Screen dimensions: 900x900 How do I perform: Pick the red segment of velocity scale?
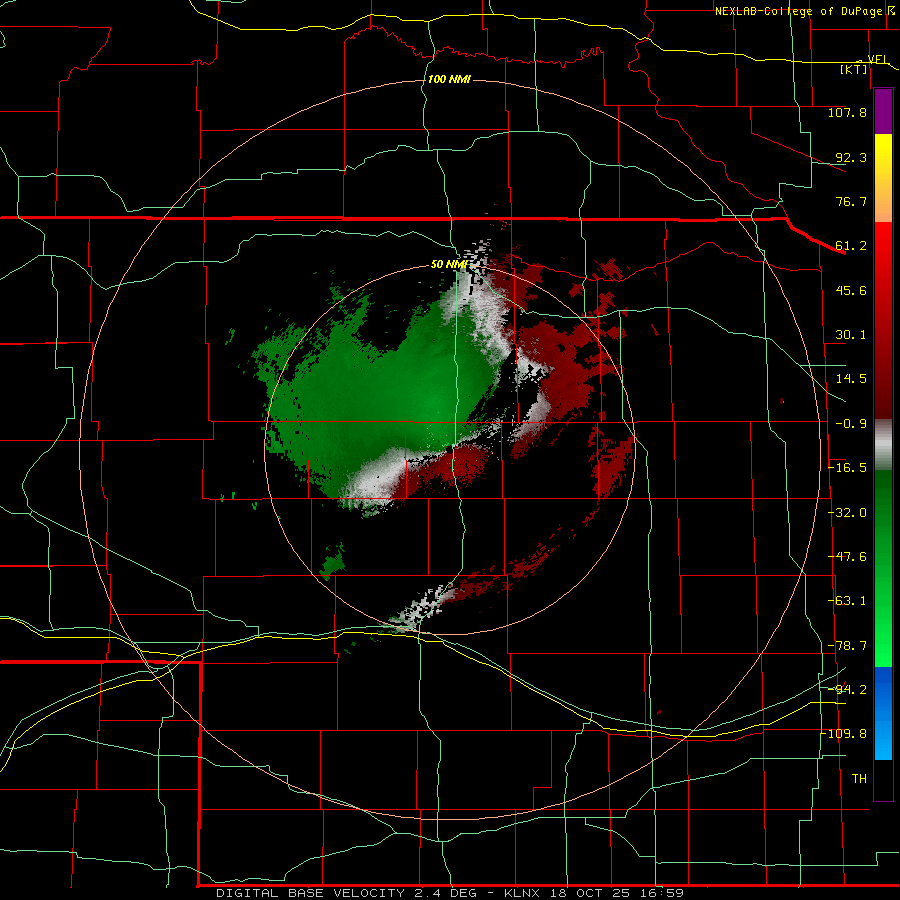coord(883,320)
